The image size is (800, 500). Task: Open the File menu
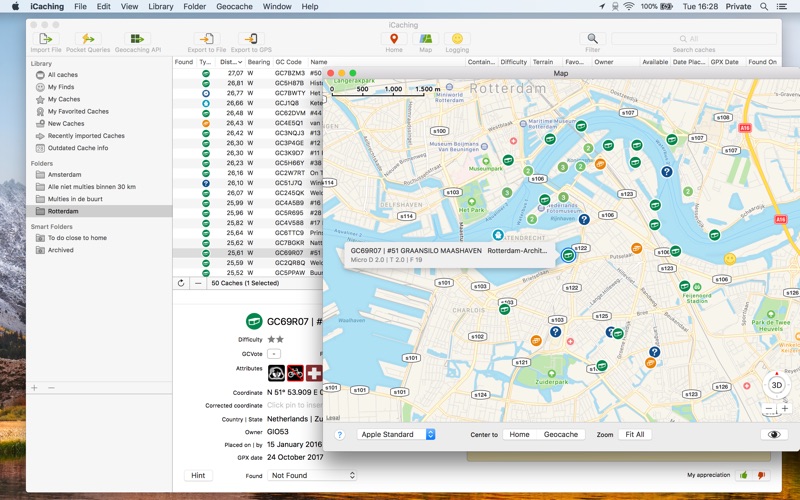[80, 7]
